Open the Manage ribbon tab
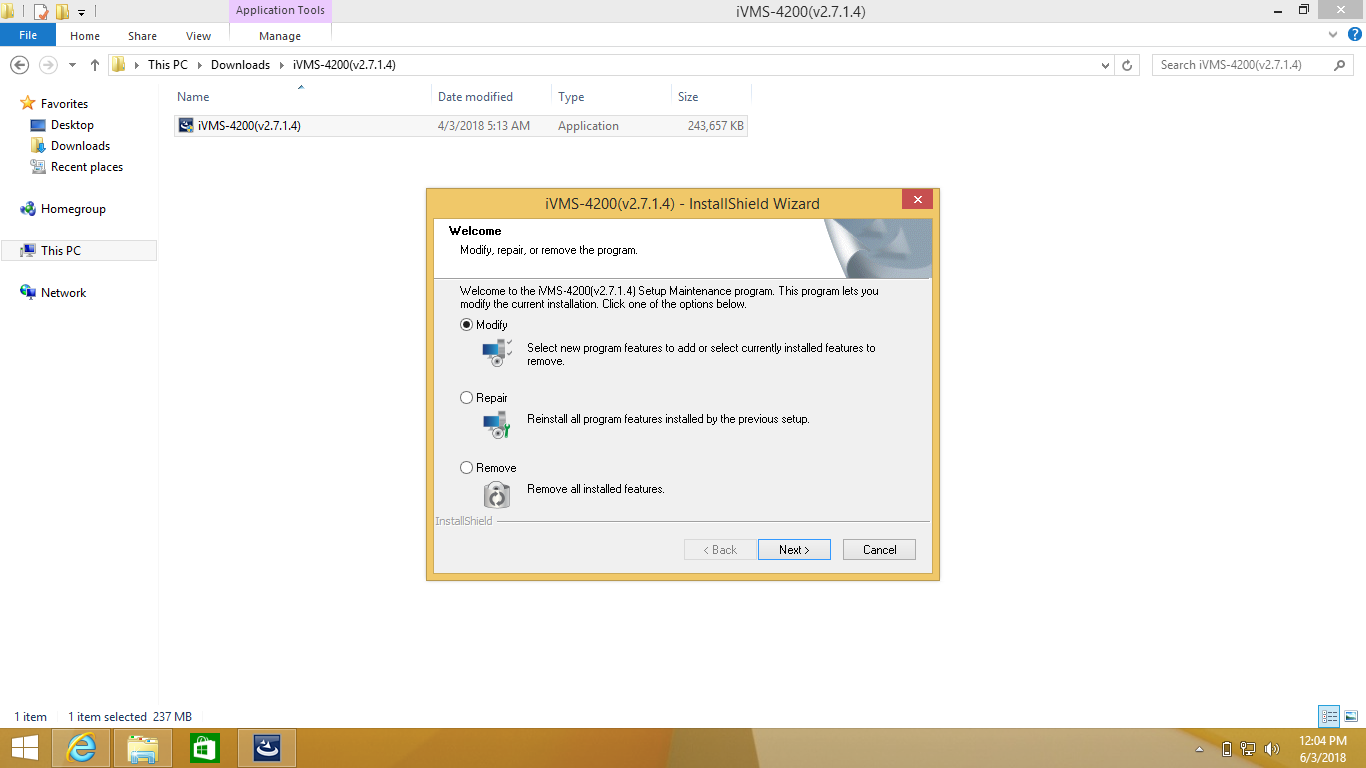1366x768 pixels. 280,36
